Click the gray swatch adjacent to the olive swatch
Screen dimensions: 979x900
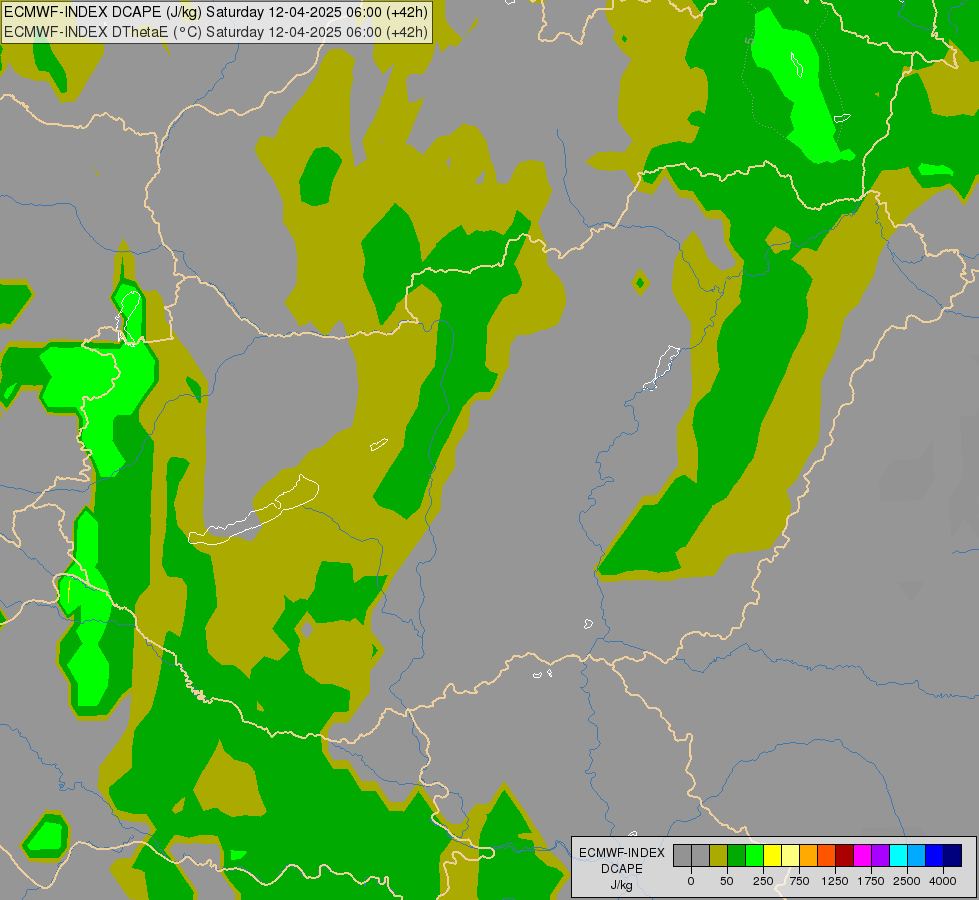(700, 855)
